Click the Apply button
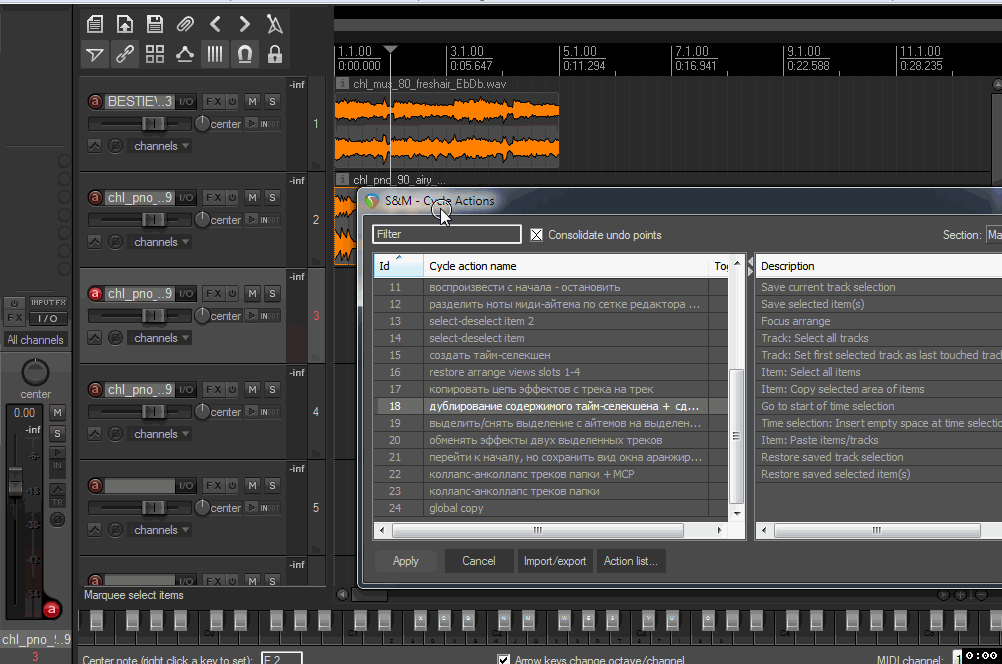Viewport: 1002px width, 664px height. [405, 561]
